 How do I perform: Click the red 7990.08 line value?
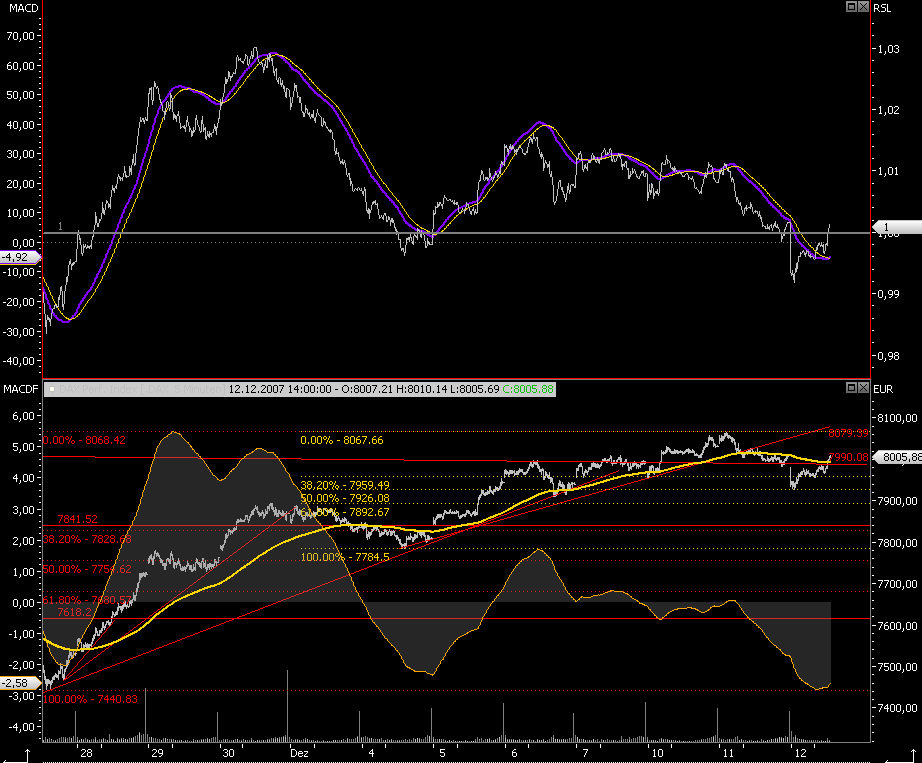(848, 457)
